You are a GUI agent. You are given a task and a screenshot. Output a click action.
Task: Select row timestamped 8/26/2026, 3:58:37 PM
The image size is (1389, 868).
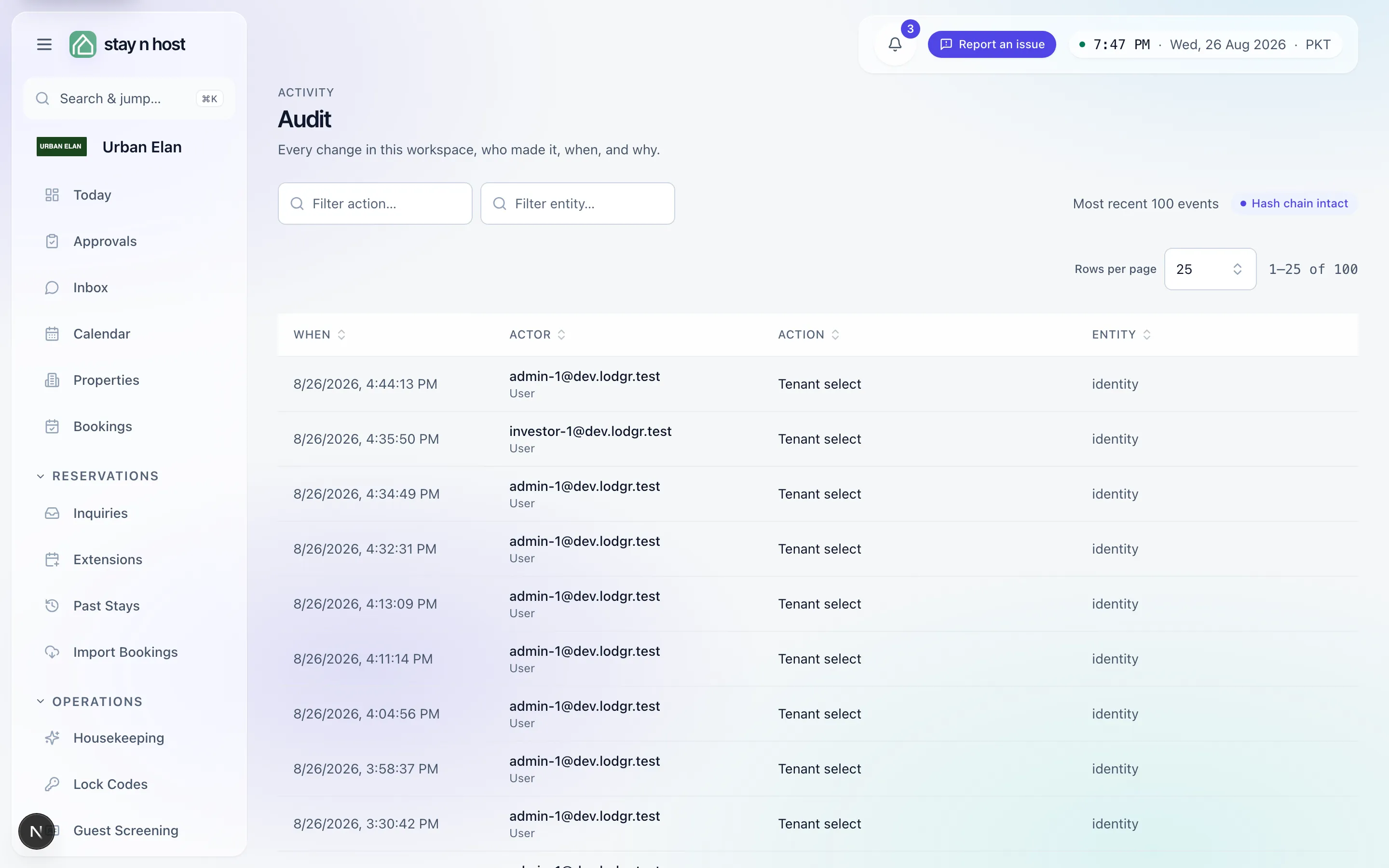pyautogui.click(x=818, y=769)
